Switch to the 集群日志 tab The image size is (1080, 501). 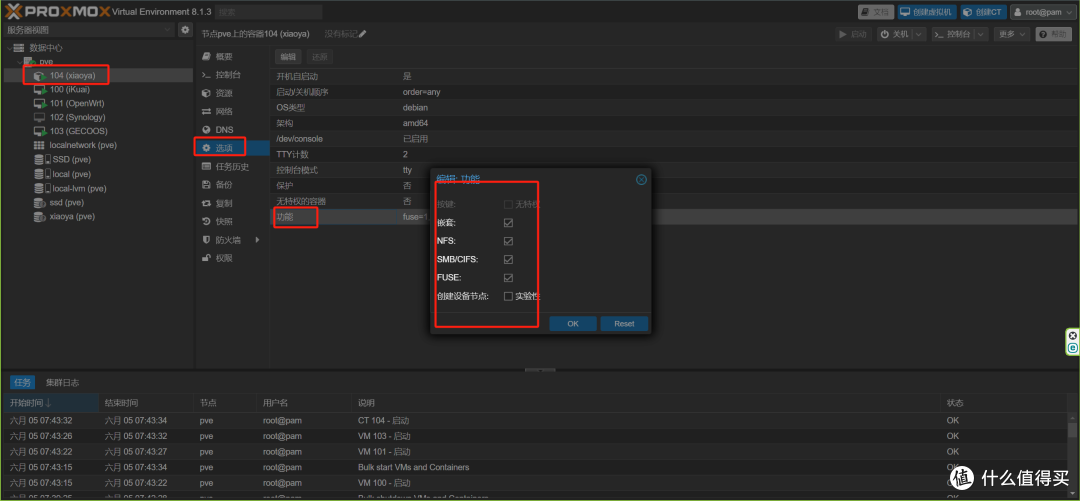coord(62,382)
